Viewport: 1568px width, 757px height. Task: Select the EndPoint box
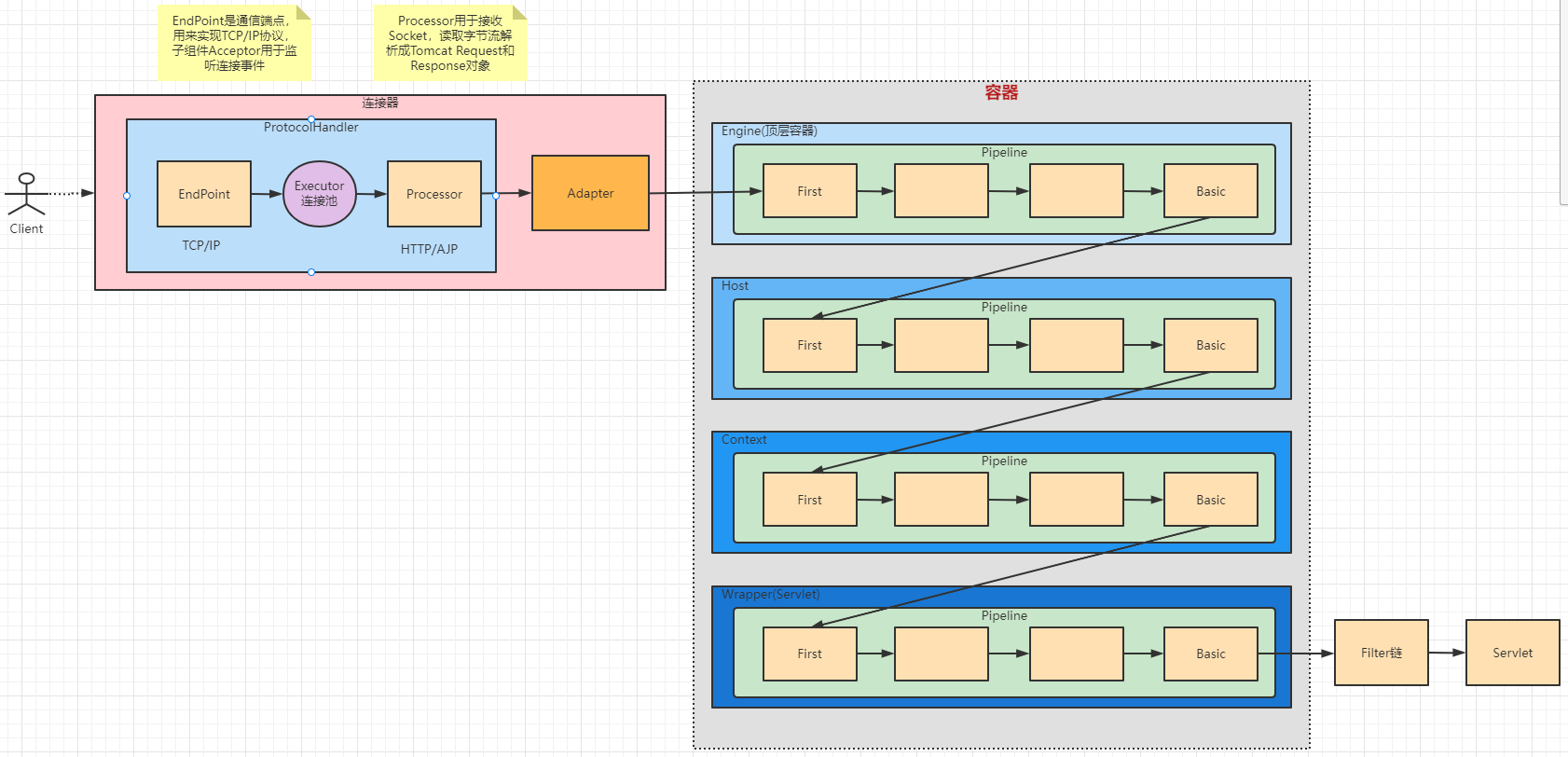coord(204,194)
